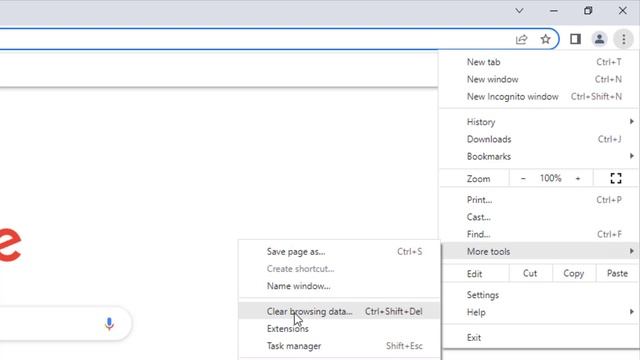640x360 pixels.
Task: Restore down the Chrome window
Action: point(588,11)
